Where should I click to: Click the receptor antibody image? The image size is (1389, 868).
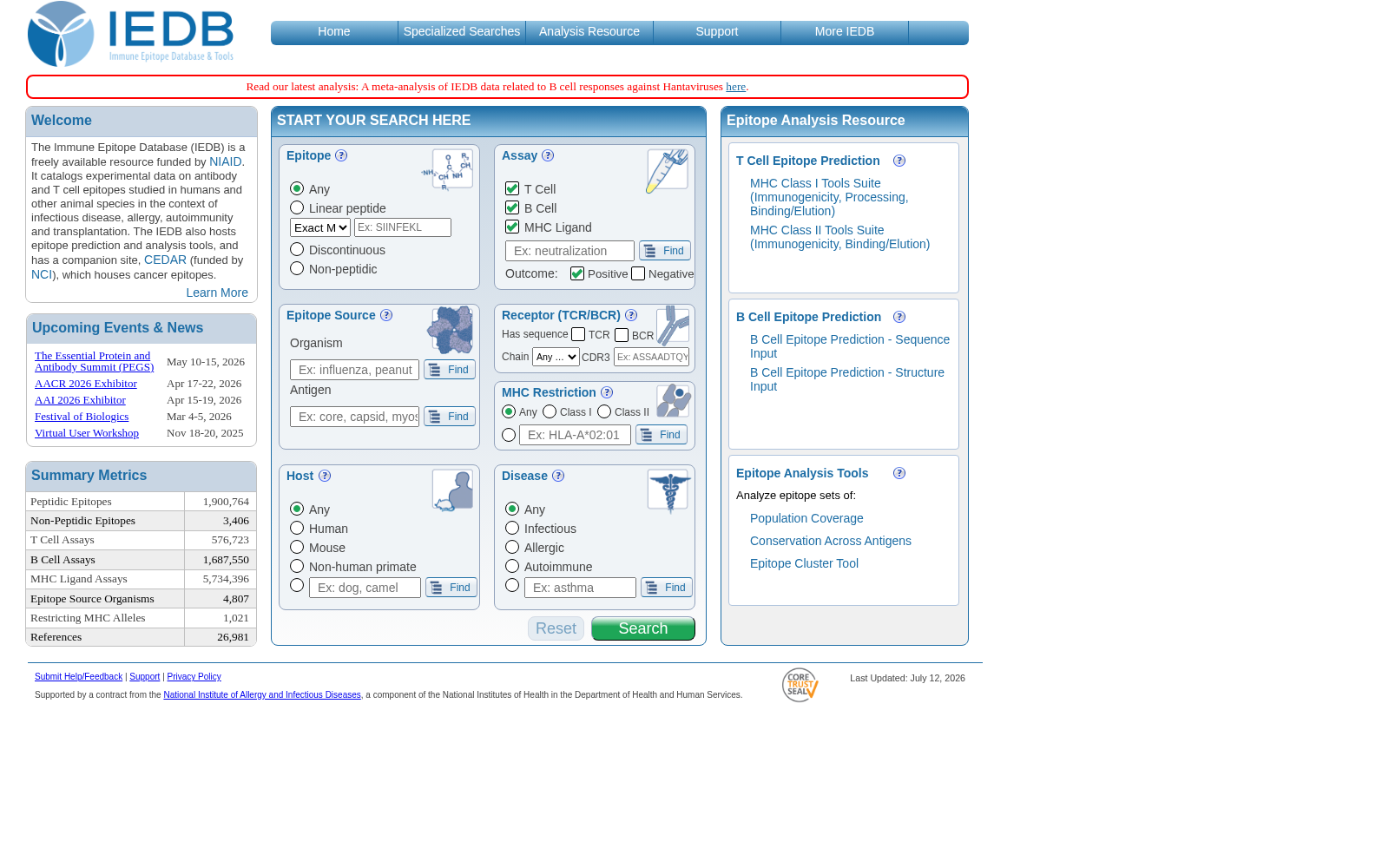[x=672, y=327]
